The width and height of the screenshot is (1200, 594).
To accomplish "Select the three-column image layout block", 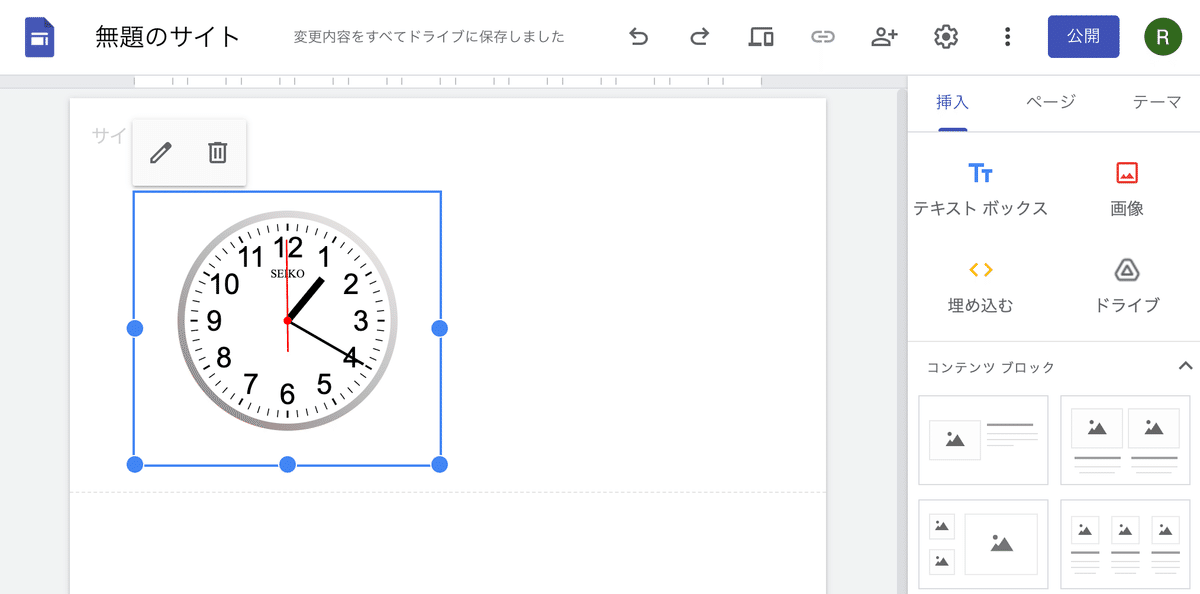I will (x=1125, y=544).
